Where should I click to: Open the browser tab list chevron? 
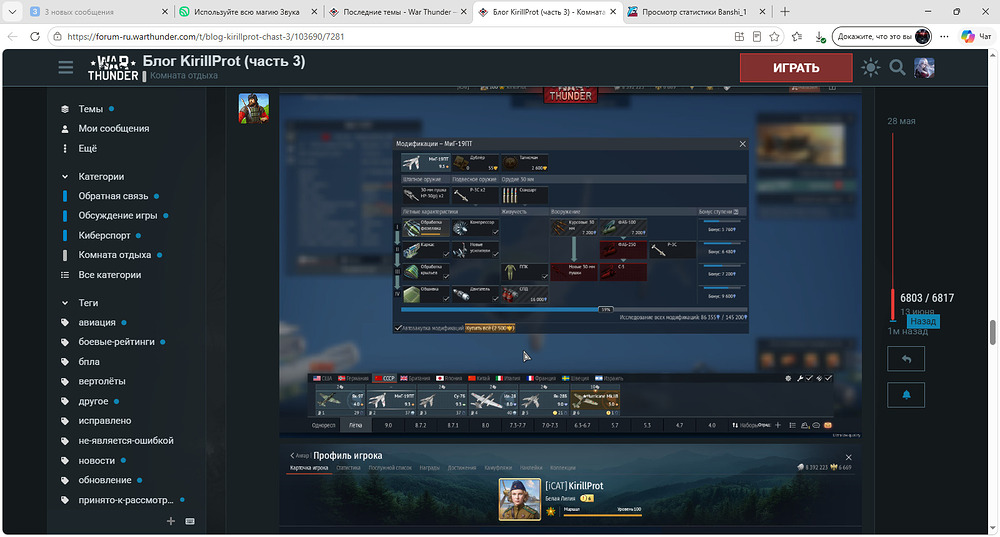click(12, 11)
